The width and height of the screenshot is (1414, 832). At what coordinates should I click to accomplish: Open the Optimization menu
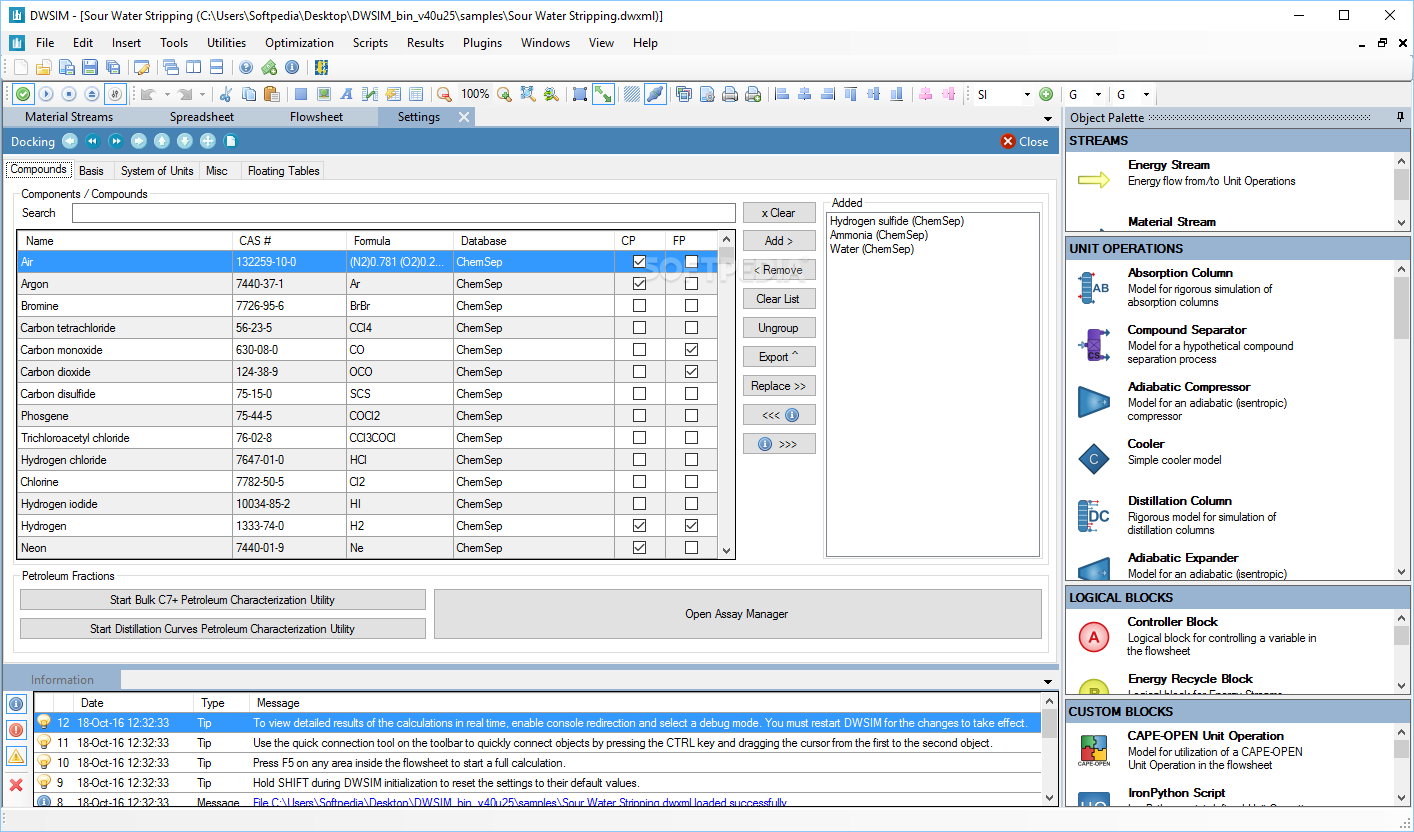click(x=299, y=43)
